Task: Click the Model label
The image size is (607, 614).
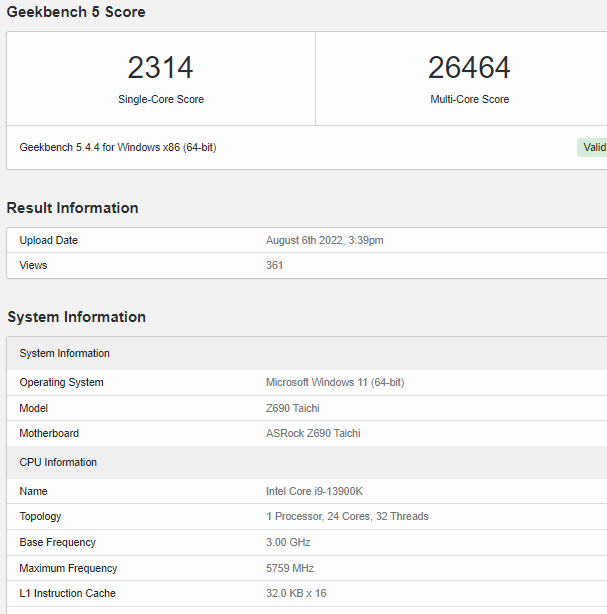Action: [x=34, y=408]
